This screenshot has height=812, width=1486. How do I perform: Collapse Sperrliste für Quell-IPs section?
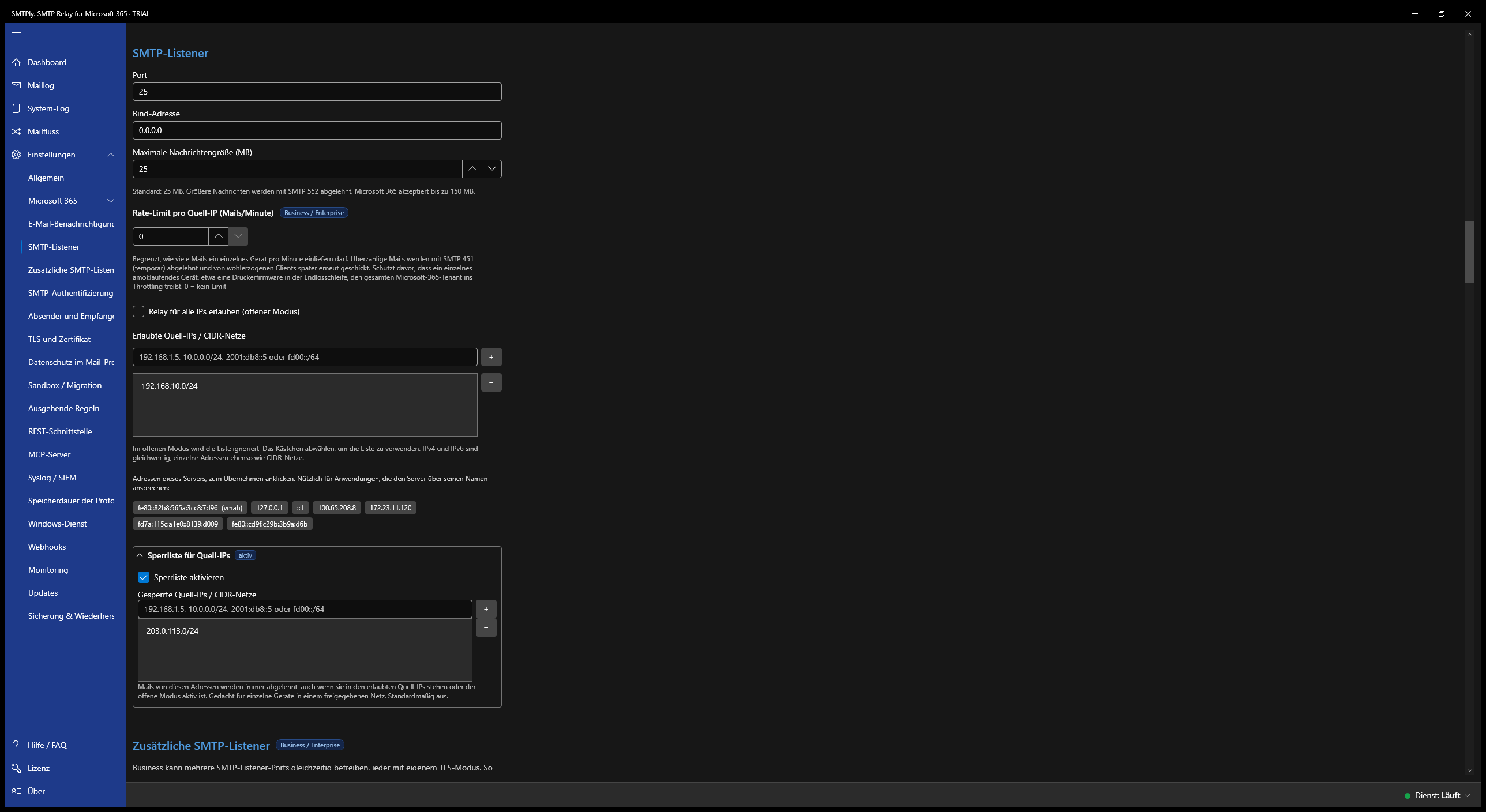coord(140,555)
